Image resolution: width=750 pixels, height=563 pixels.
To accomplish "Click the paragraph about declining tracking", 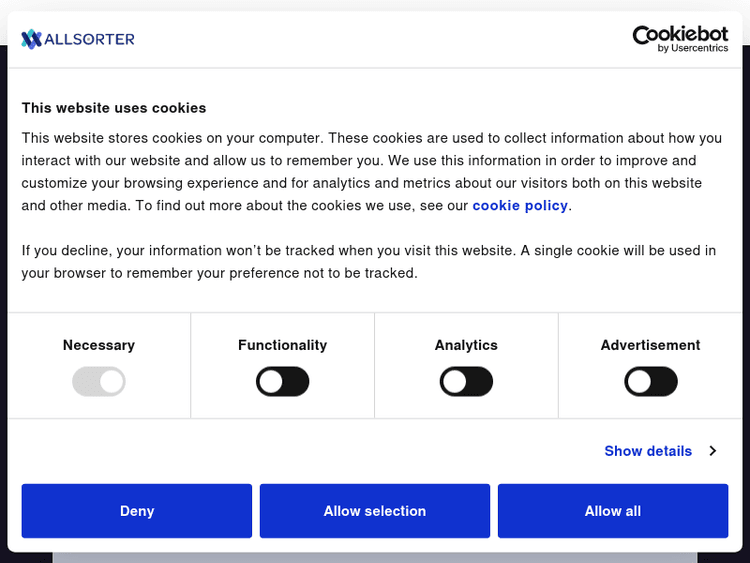I will [x=369, y=261].
